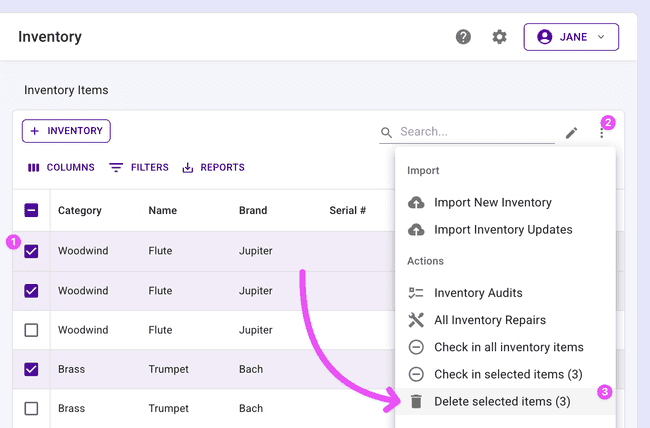
Task: Sort by Name column header
Action: (162, 211)
